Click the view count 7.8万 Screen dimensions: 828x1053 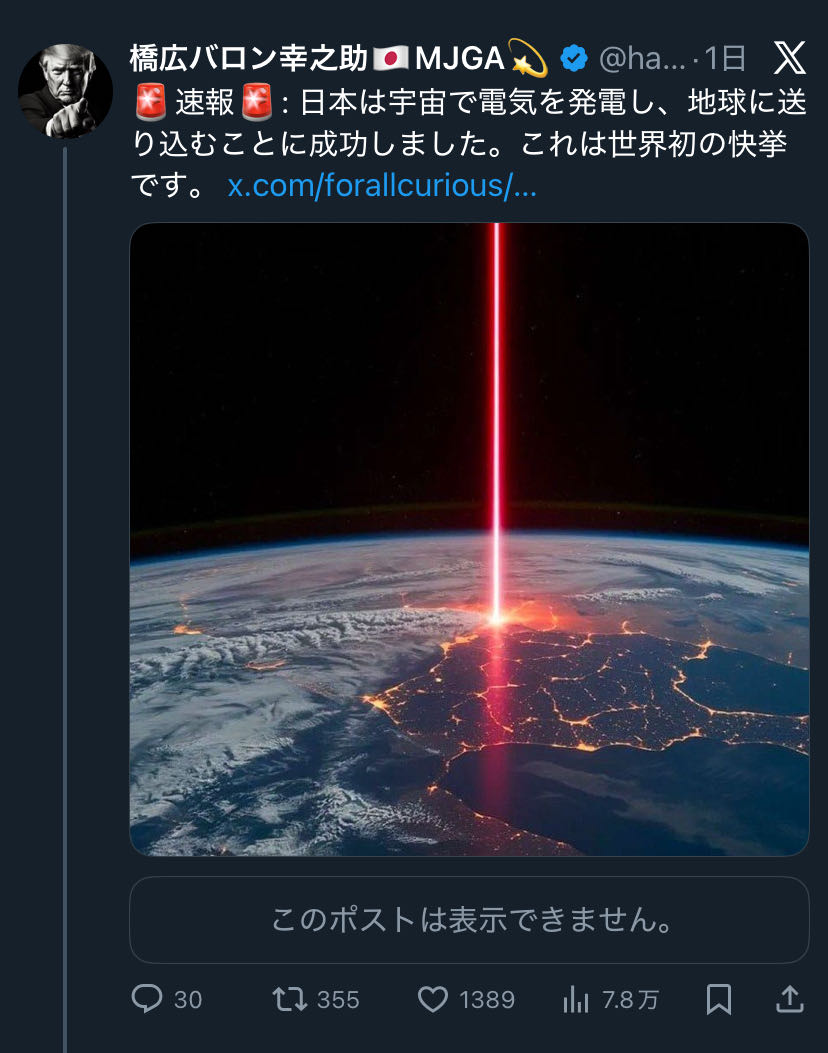coord(630,999)
